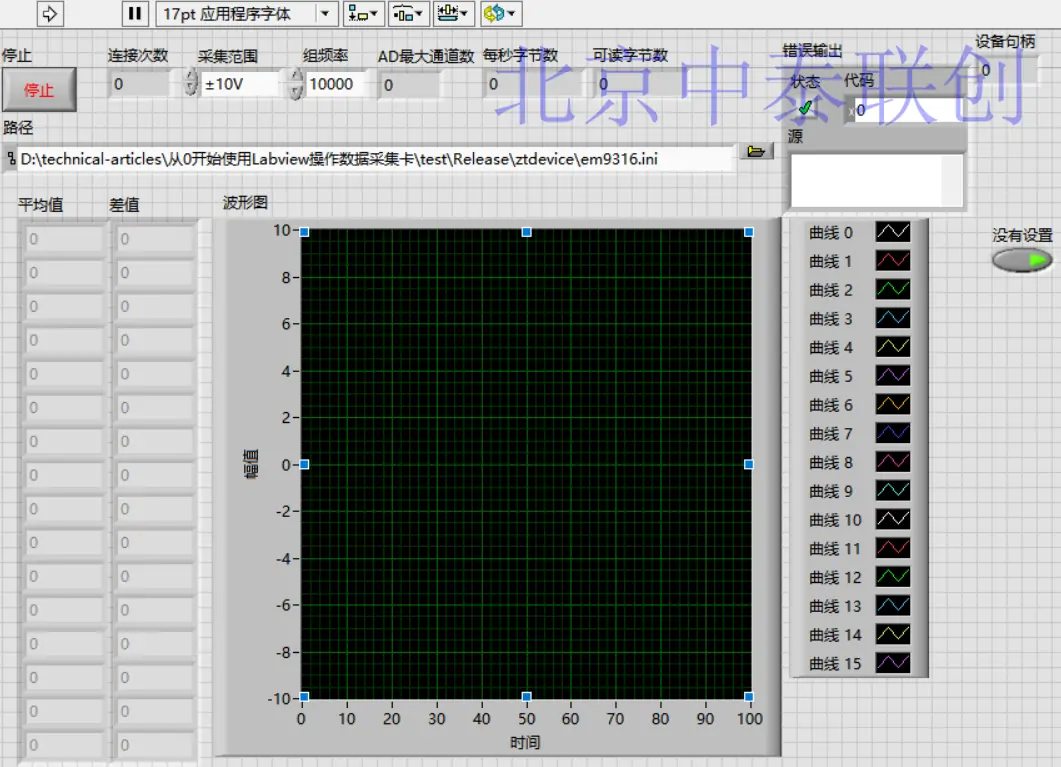Click the 曲线 5 plot legend icon
1061x767 pixels.
coord(893,376)
